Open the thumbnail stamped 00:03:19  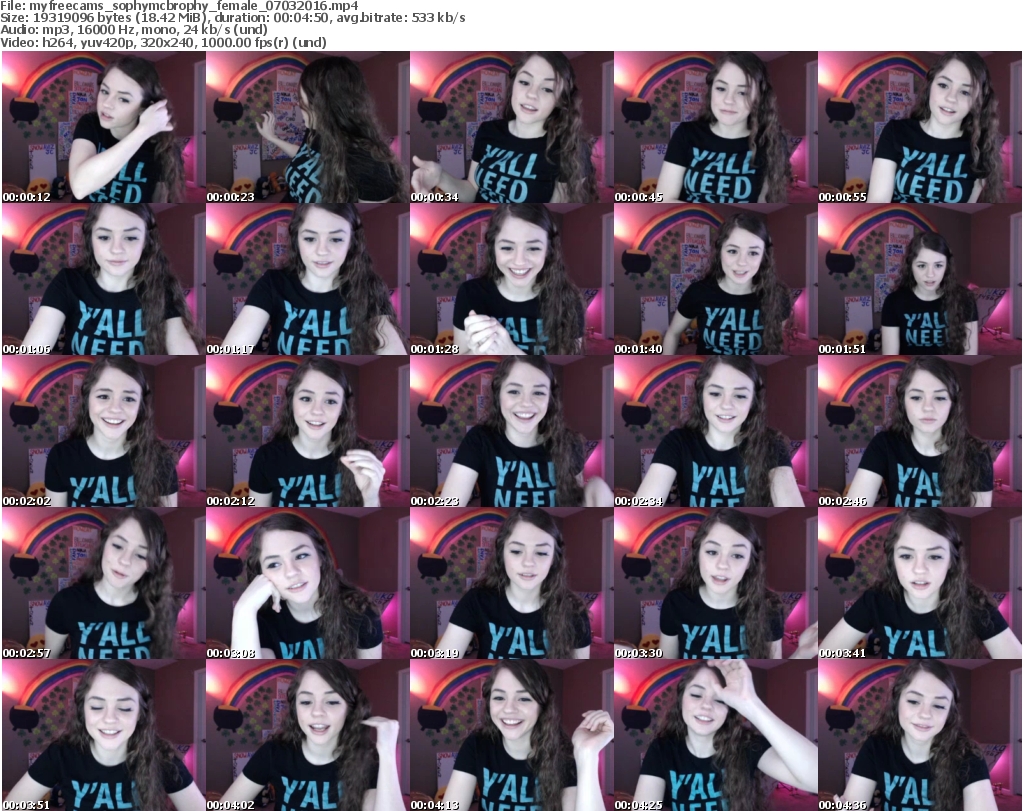point(511,584)
